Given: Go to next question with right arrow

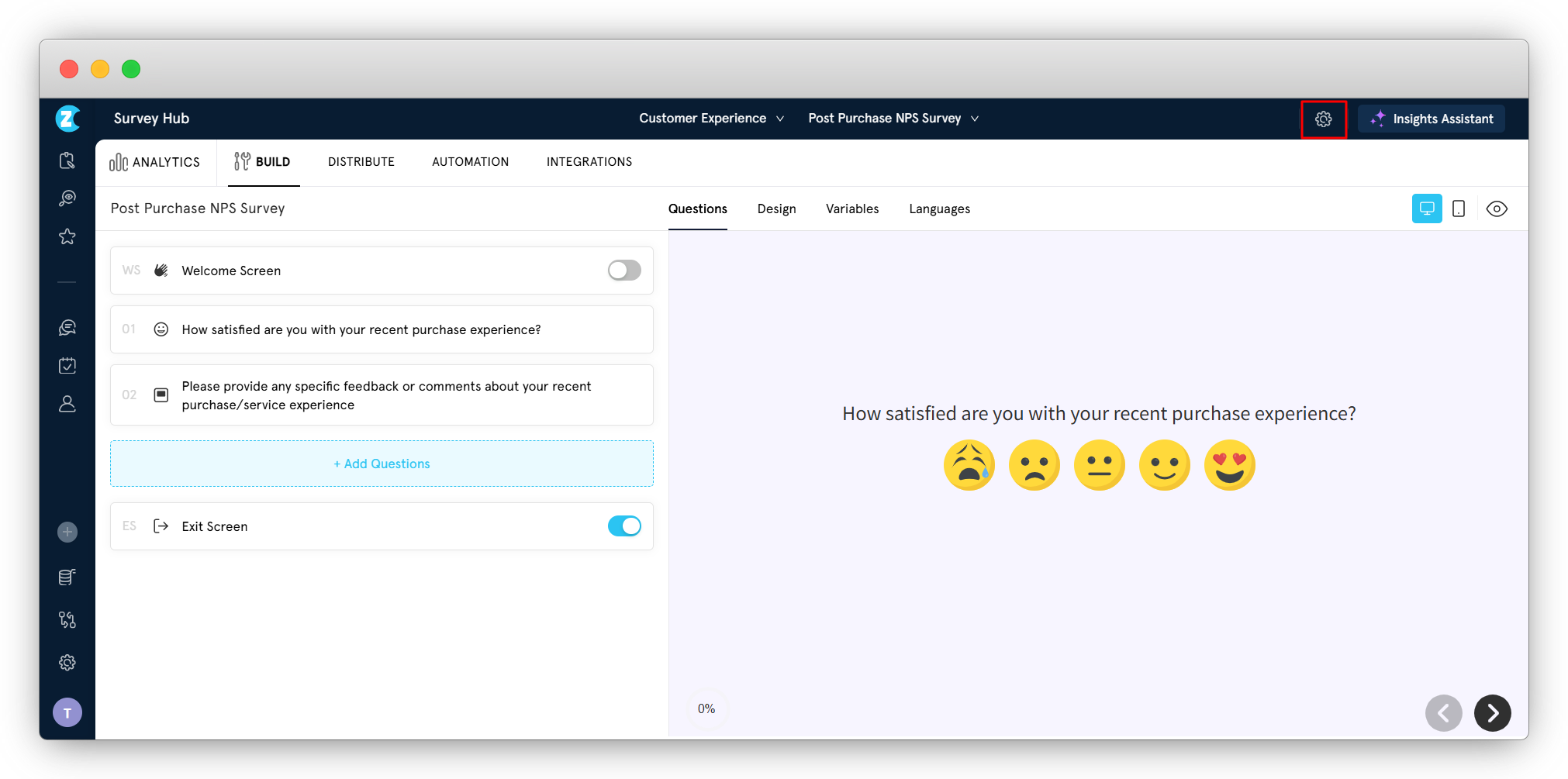Looking at the screenshot, I should click(1492, 713).
